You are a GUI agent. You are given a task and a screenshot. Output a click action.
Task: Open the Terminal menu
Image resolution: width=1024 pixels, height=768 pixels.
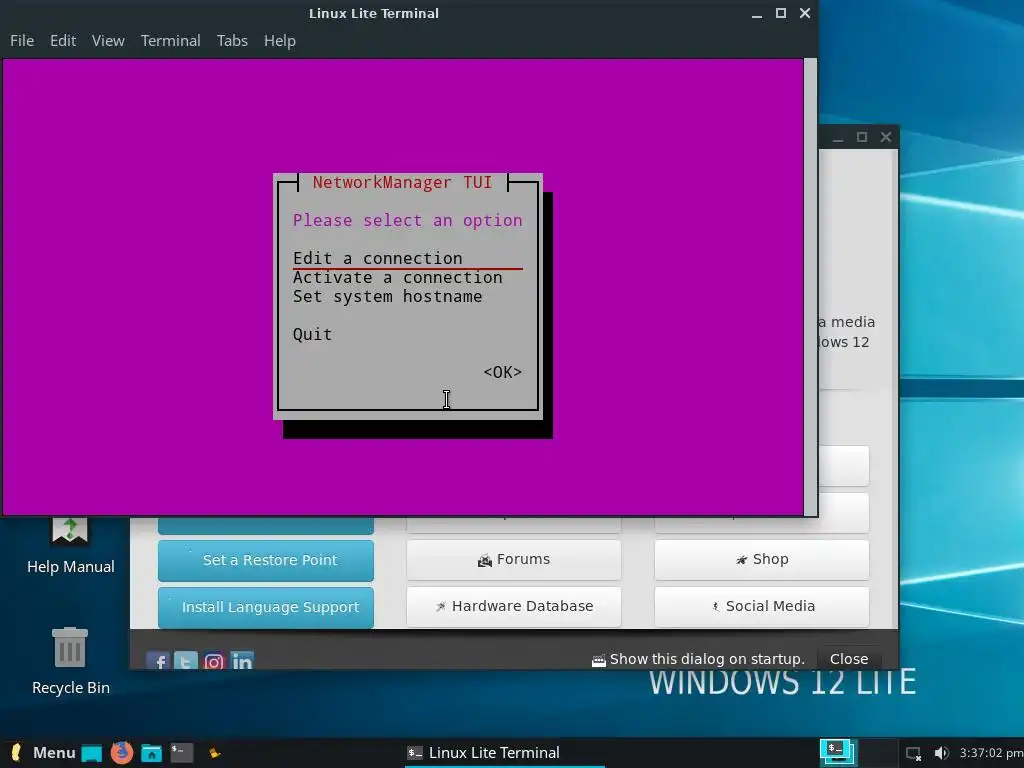(x=170, y=40)
